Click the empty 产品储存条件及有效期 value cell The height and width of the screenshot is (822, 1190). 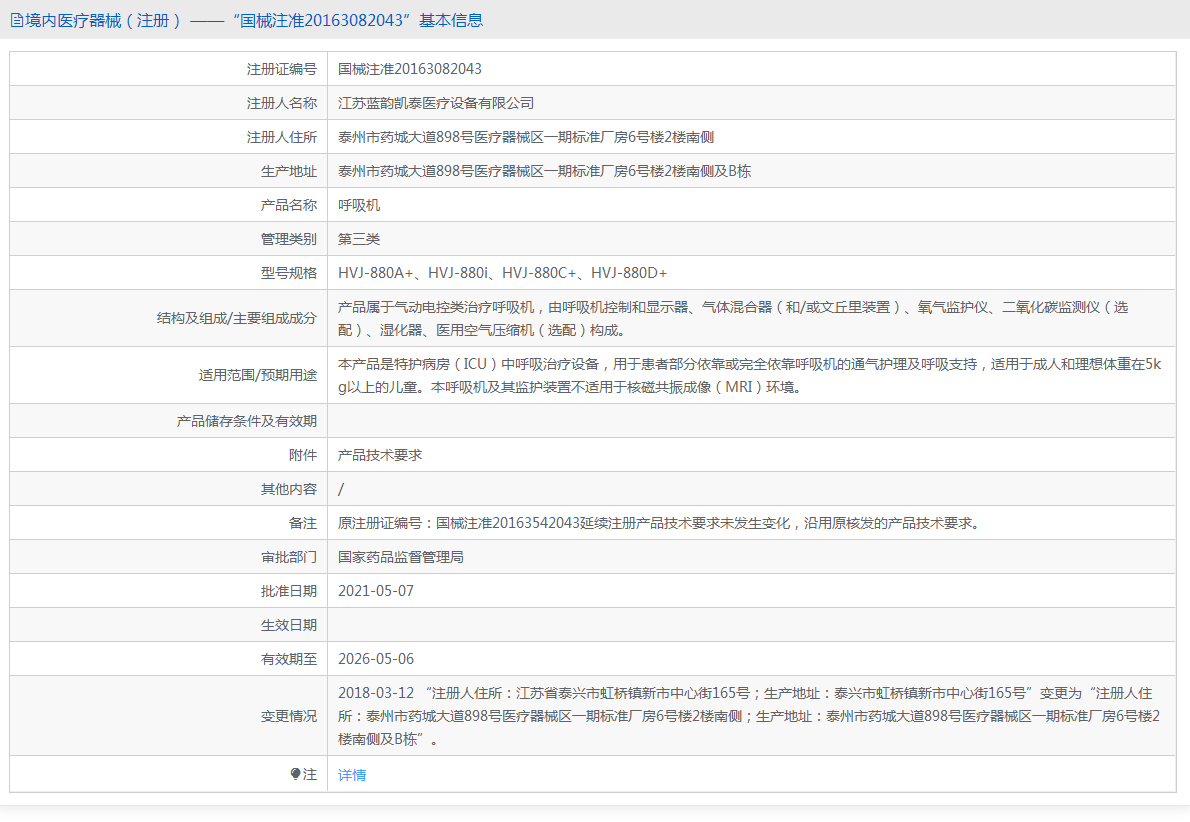pyautogui.click(x=750, y=421)
